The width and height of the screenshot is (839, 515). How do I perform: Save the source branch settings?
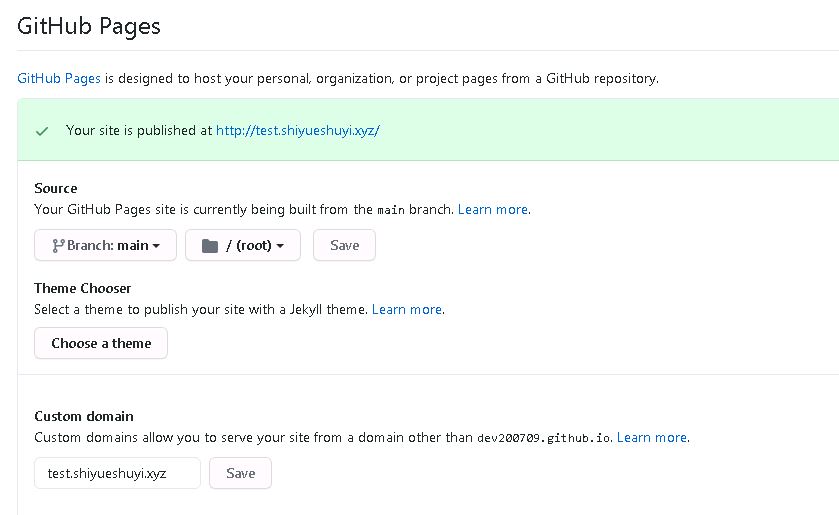[x=344, y=245]
